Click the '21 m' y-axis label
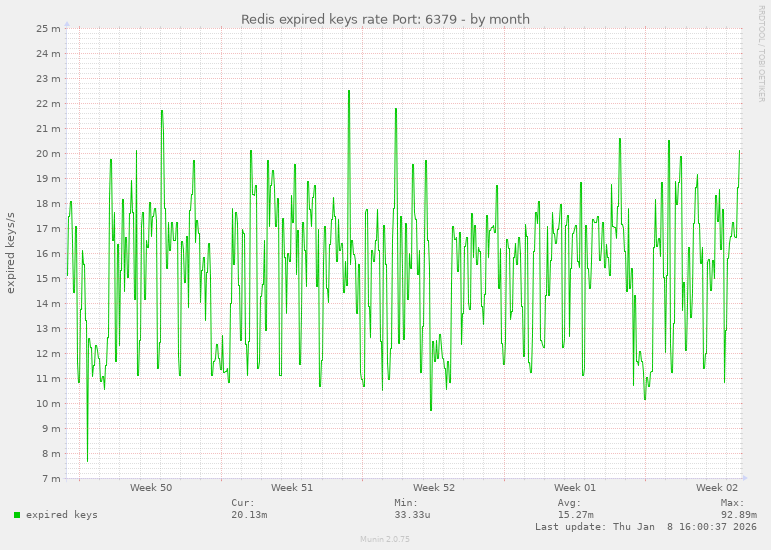The height and width of the screenshot is (550, 771). 48,129
